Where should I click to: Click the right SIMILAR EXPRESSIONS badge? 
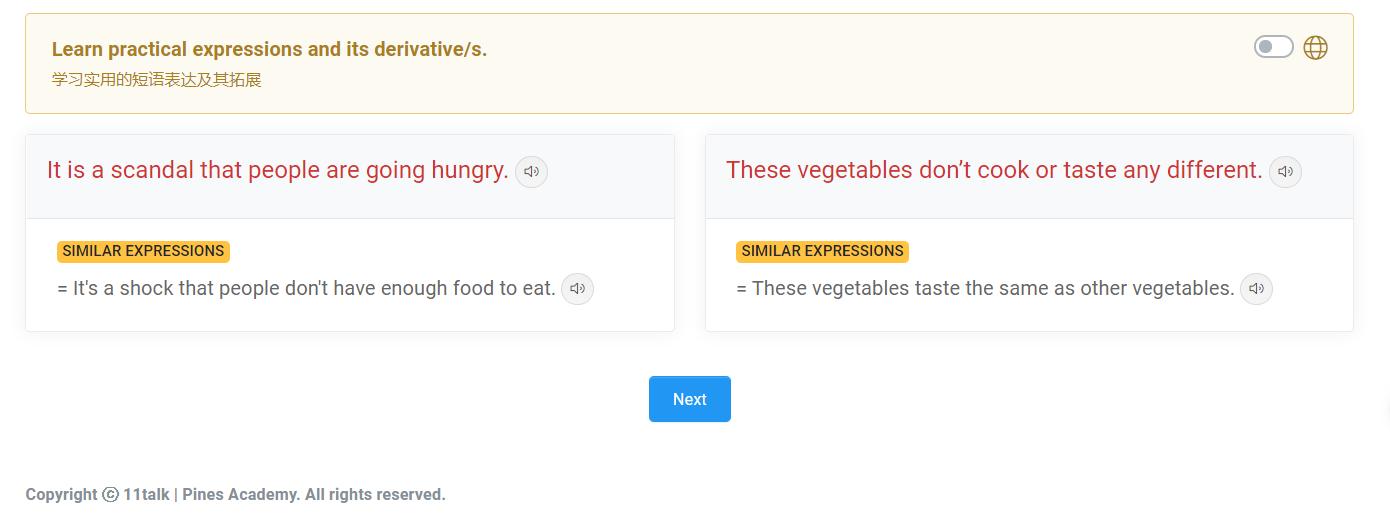click(822, 251)
